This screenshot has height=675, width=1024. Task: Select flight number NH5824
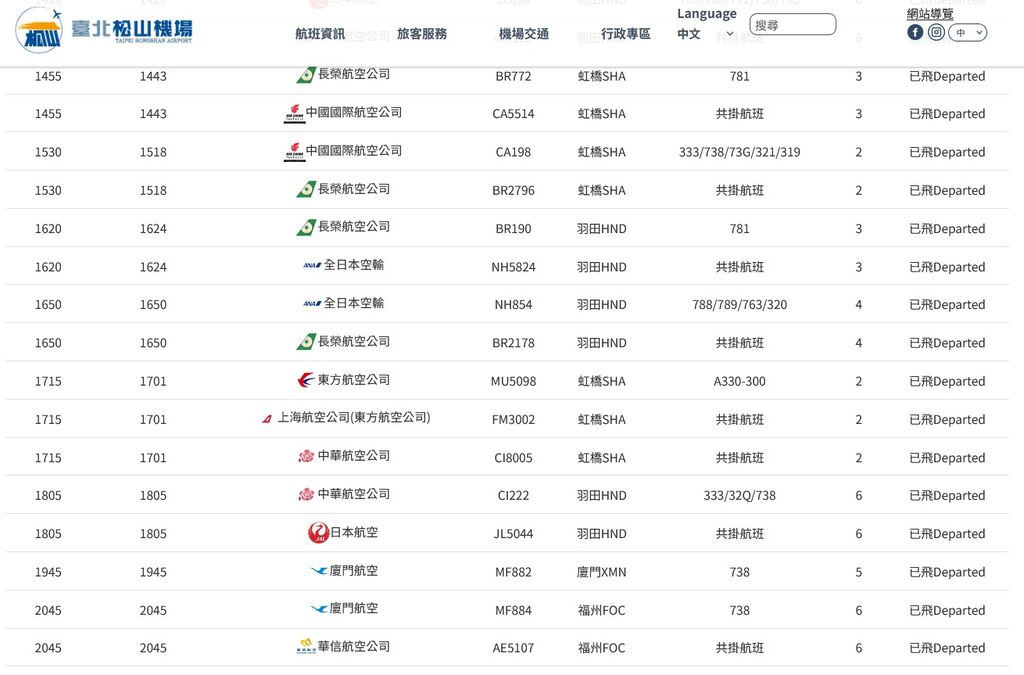coord(513,267)
